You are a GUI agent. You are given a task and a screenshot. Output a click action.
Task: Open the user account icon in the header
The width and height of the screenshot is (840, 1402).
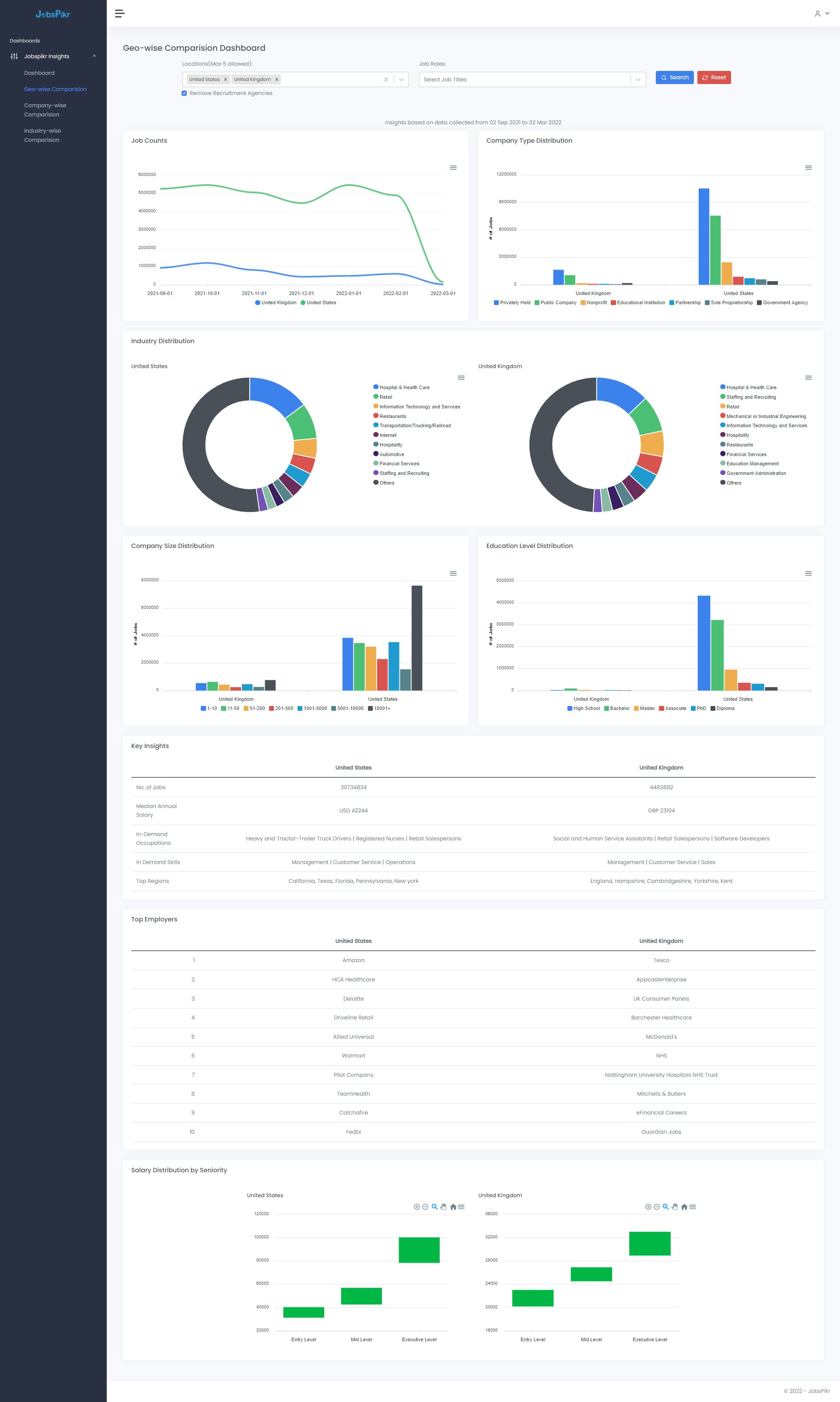pos(817,14)
